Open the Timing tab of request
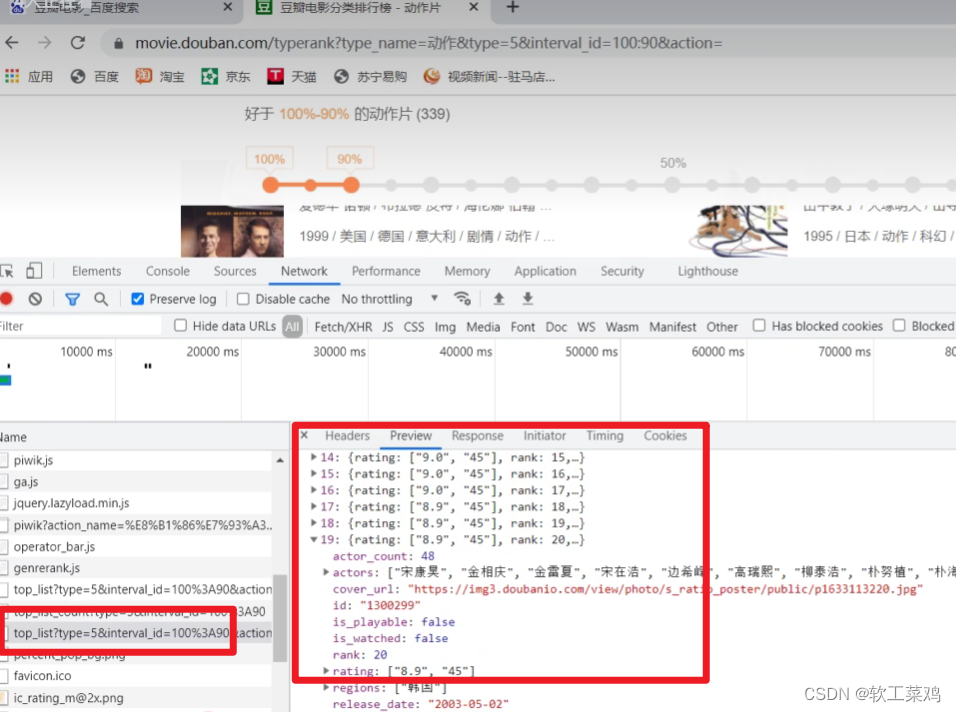Image resolution: width=956 pixels, height=712 pixels. point(605,436)
